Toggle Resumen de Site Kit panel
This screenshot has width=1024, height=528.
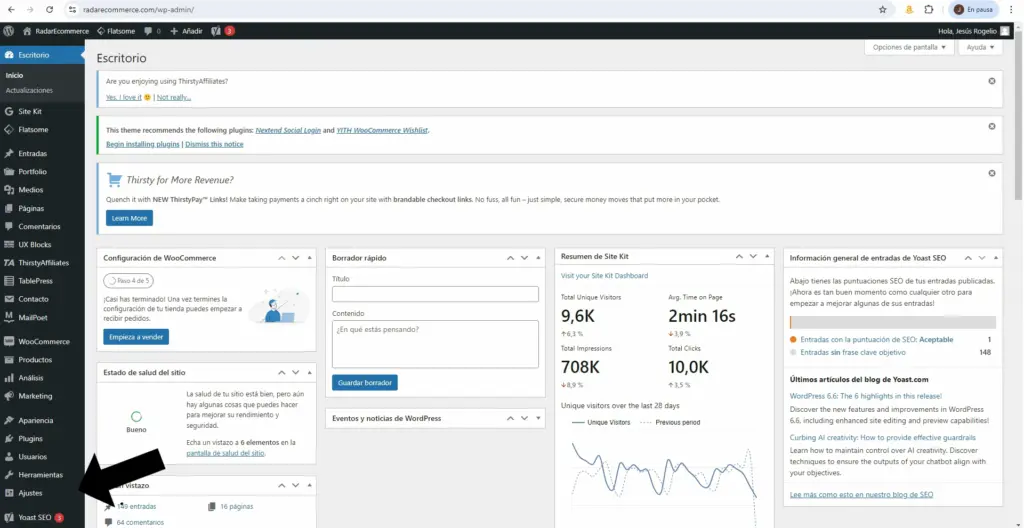pyautogui.click(x=767, y=257)
